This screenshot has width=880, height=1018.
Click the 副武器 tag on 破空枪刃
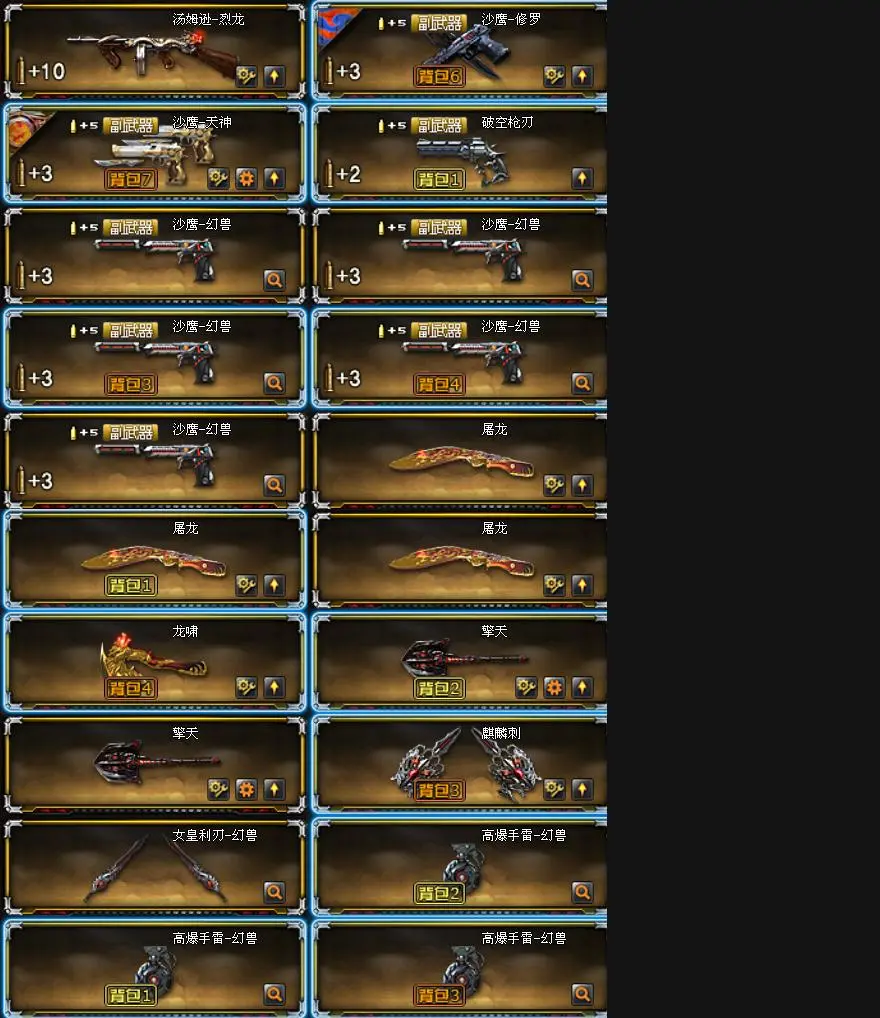[x=439, y=125]
